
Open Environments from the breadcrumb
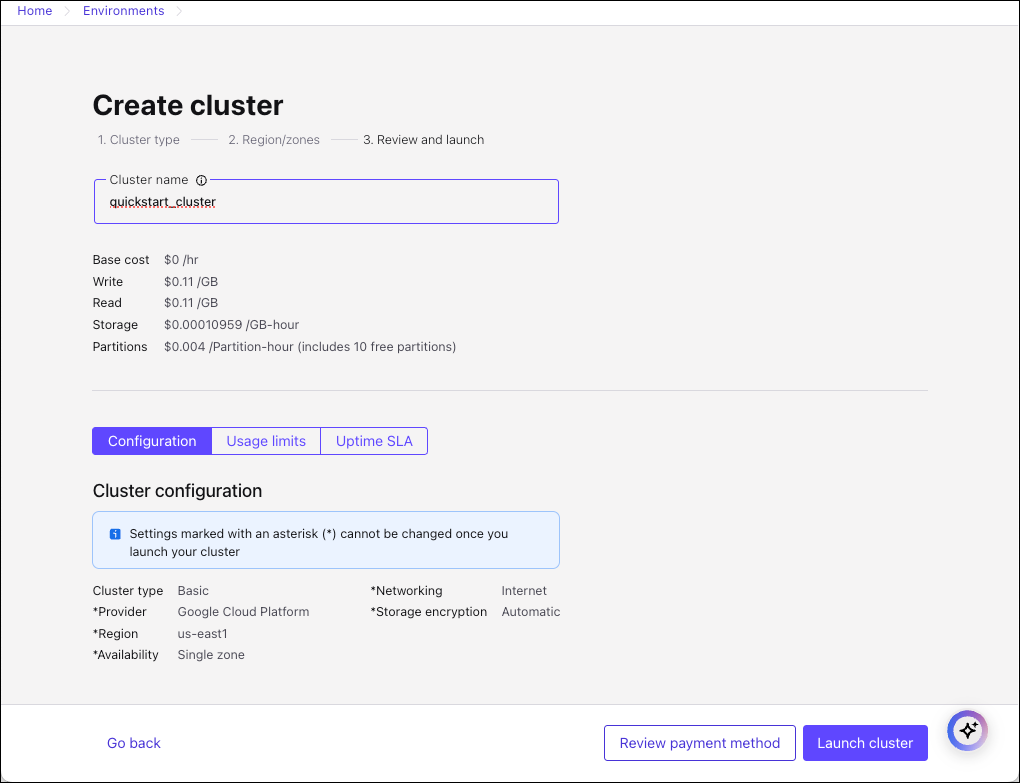coord(123,11)
